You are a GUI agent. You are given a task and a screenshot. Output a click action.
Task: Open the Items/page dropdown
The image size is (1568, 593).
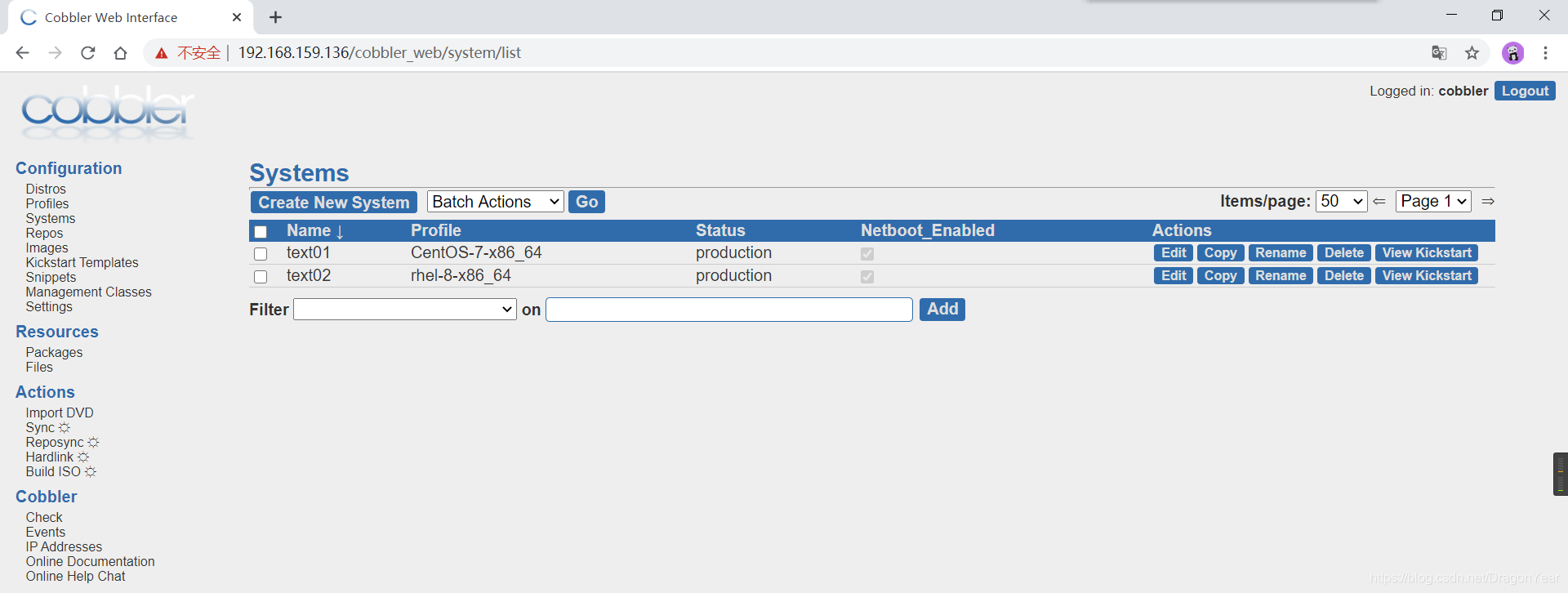(x=1342, y=201)
